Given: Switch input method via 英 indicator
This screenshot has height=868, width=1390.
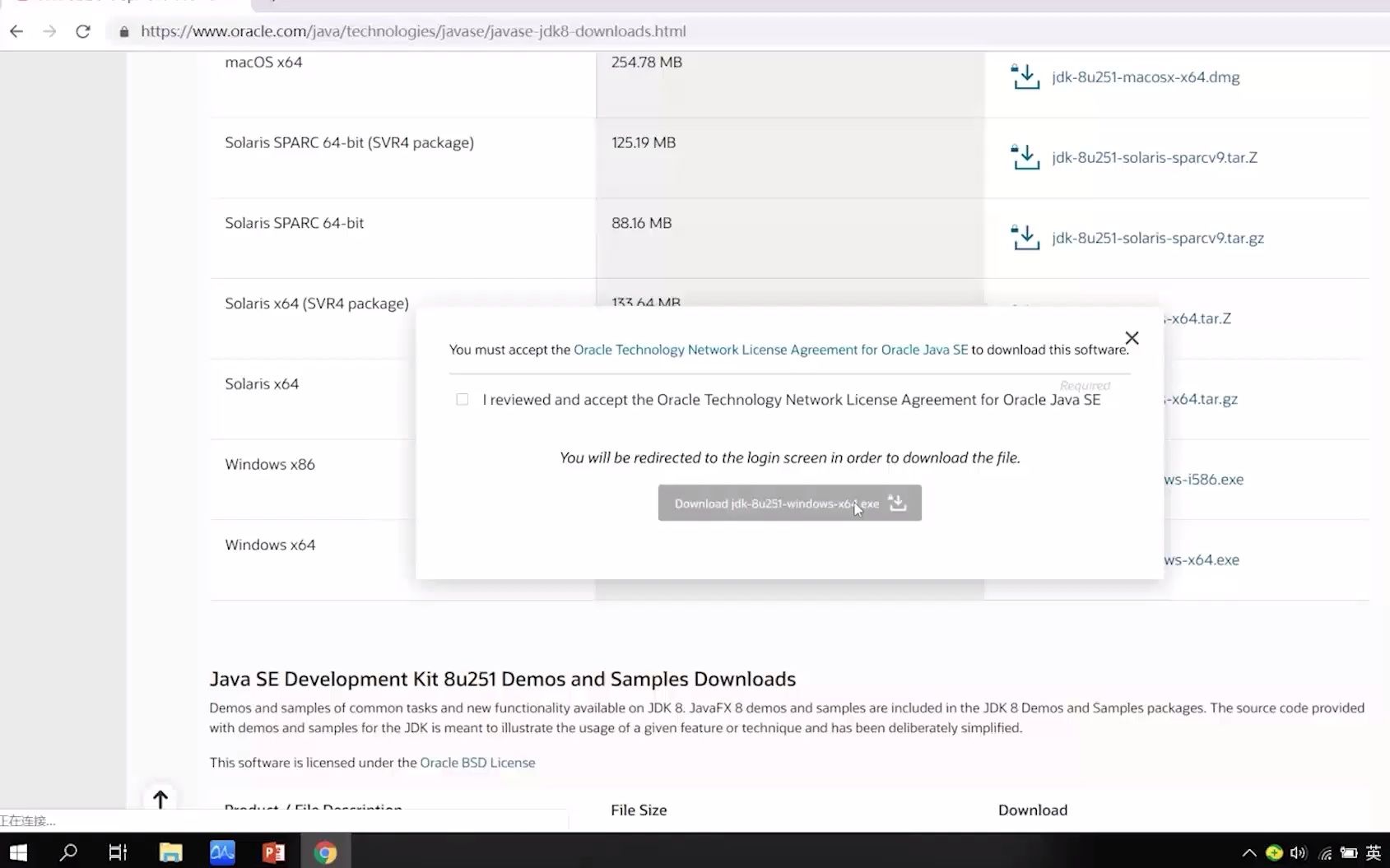Looking at the screenshot, I should point(1374,853).
